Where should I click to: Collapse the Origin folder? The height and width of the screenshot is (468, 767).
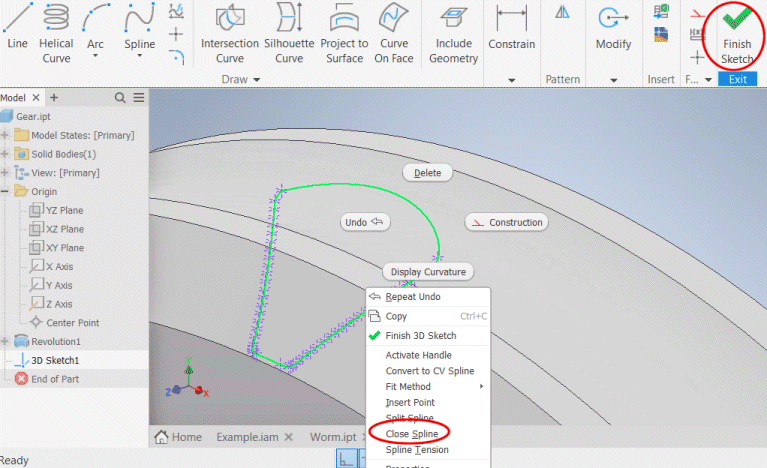pyautogui.click(x=5, y=191)
